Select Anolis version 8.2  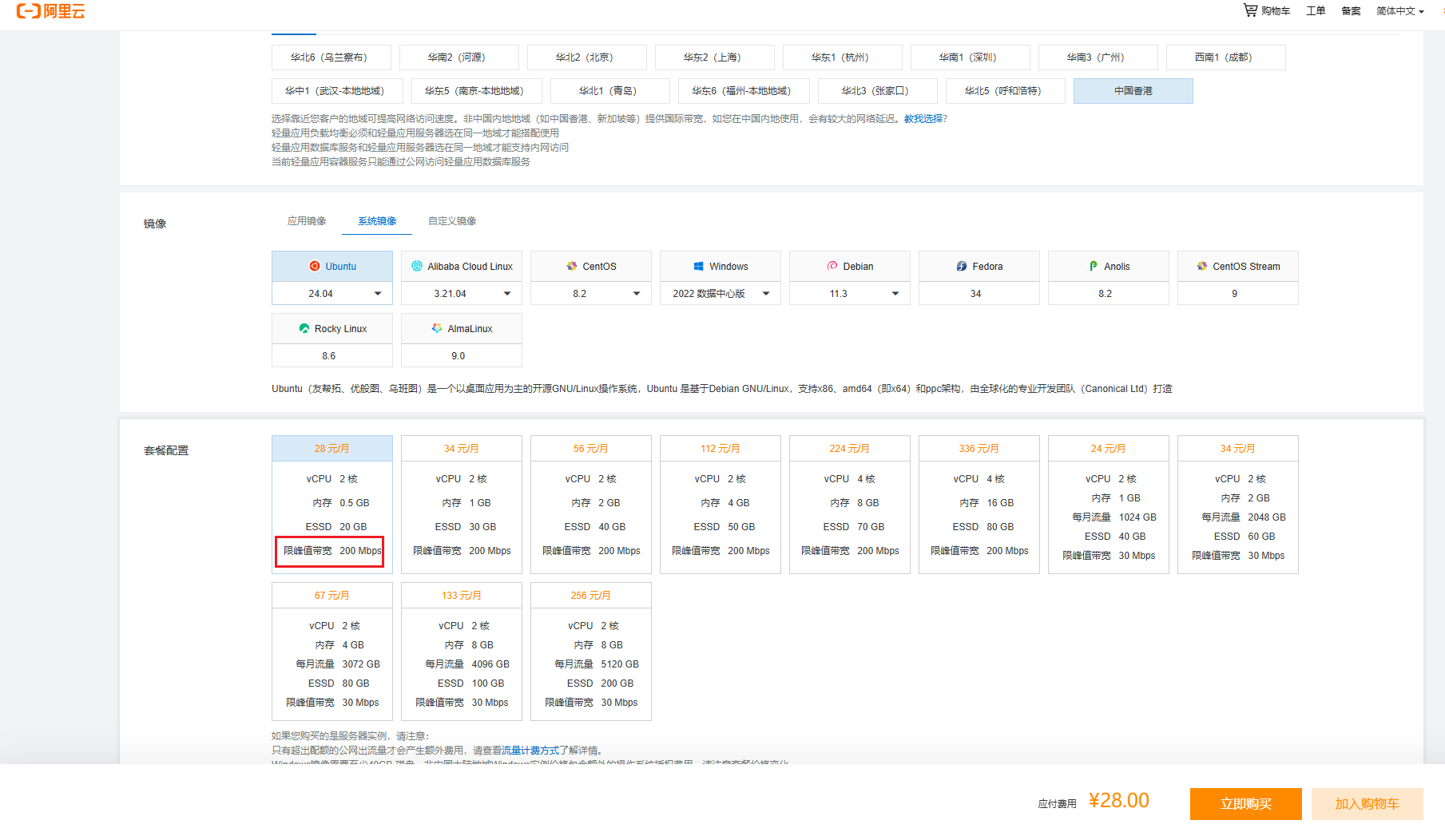point(1109,294)
